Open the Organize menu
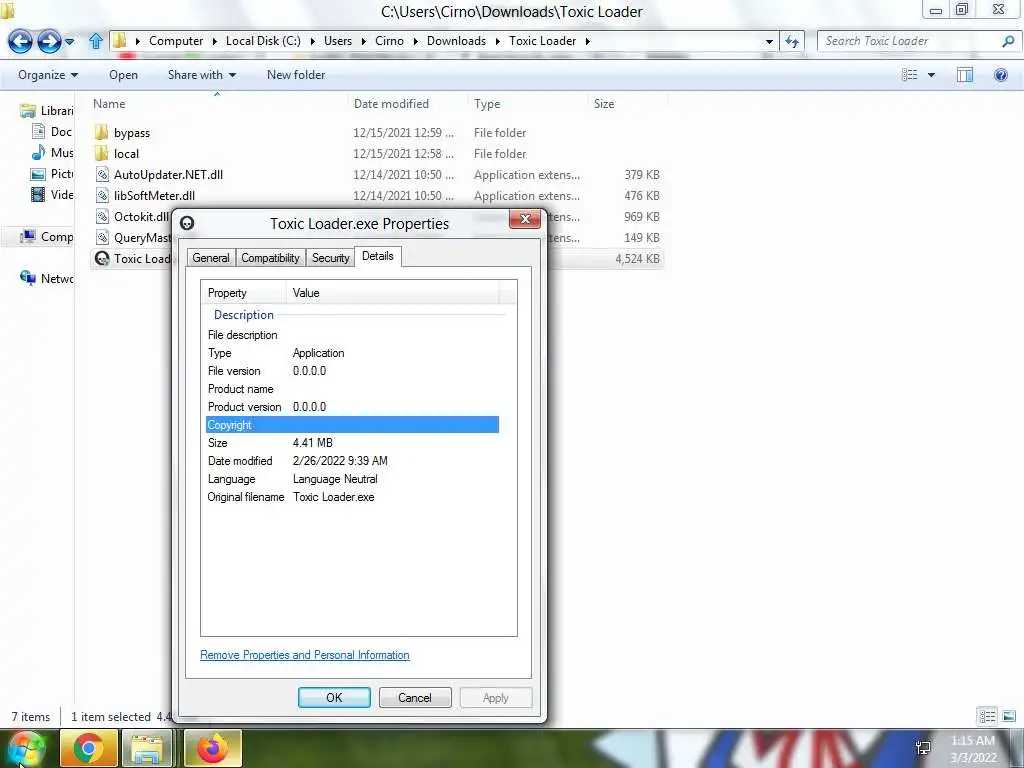This screenshot has width=1024, height=768. pyautogui.click(x=48, y=75)
